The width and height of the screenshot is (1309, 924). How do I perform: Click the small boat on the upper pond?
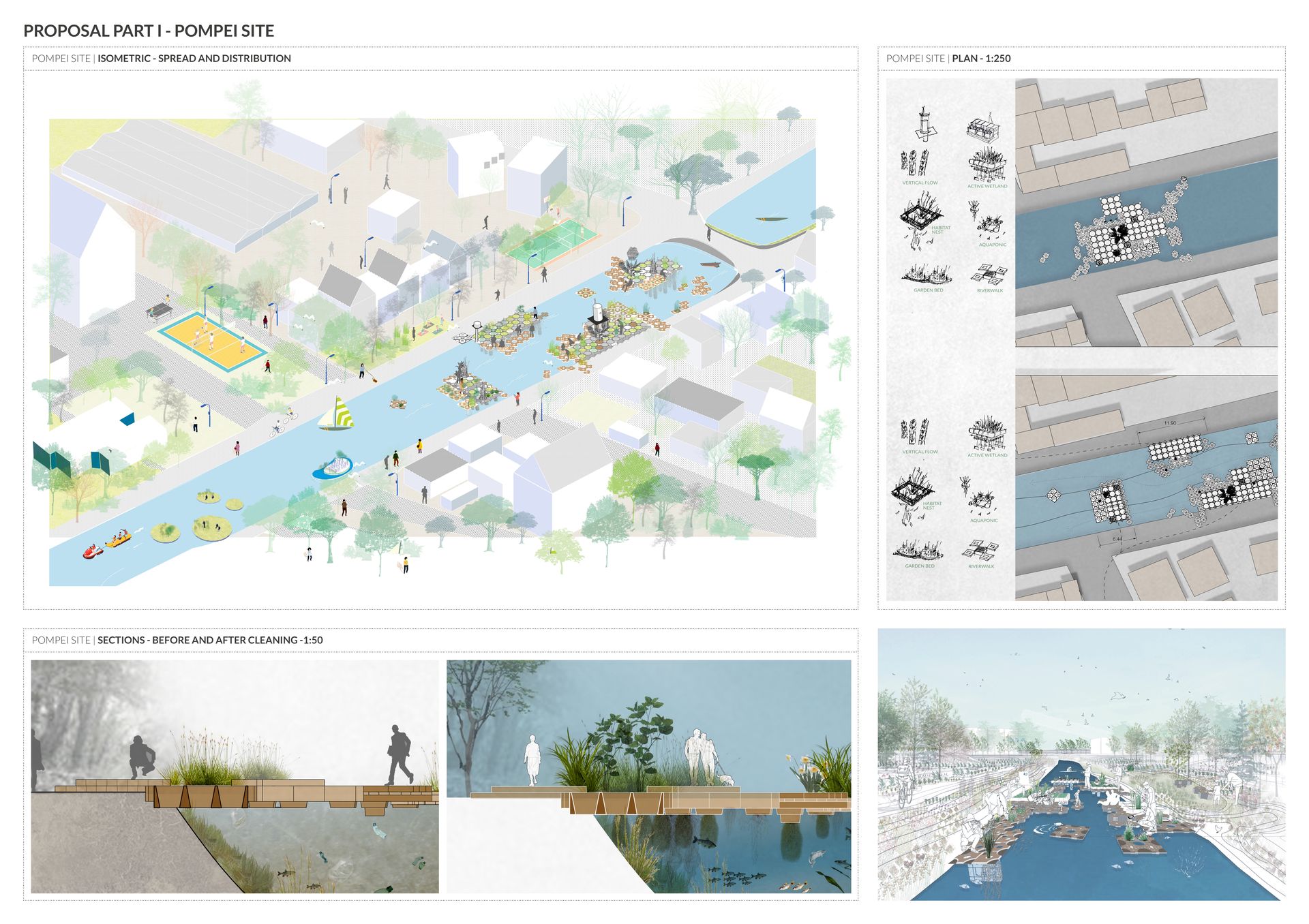(771, 219)
